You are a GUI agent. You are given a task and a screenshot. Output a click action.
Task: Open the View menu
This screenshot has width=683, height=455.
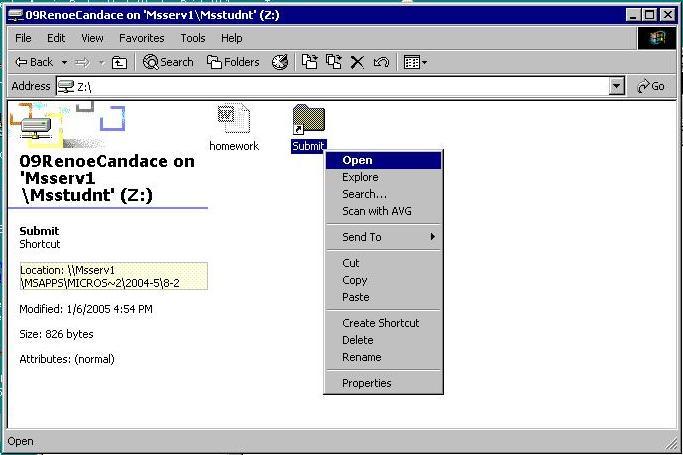point(92,38)
